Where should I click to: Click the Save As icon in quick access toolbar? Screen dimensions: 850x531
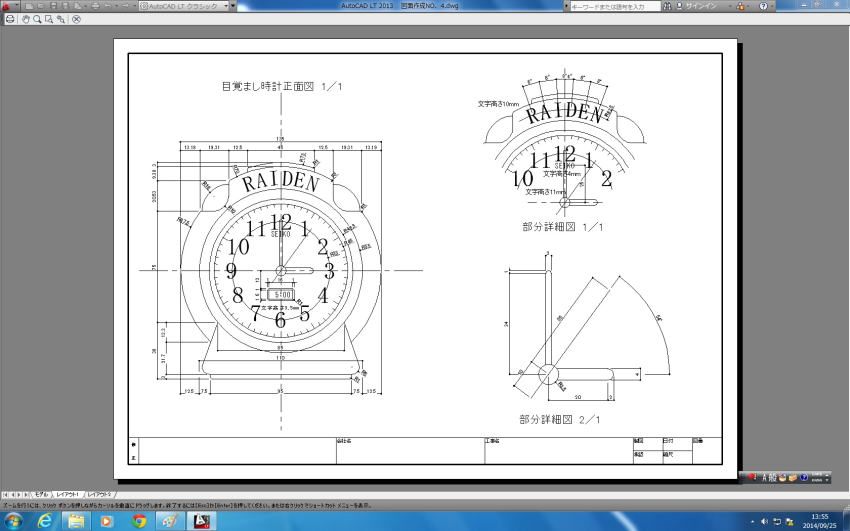tap(66, 6)
